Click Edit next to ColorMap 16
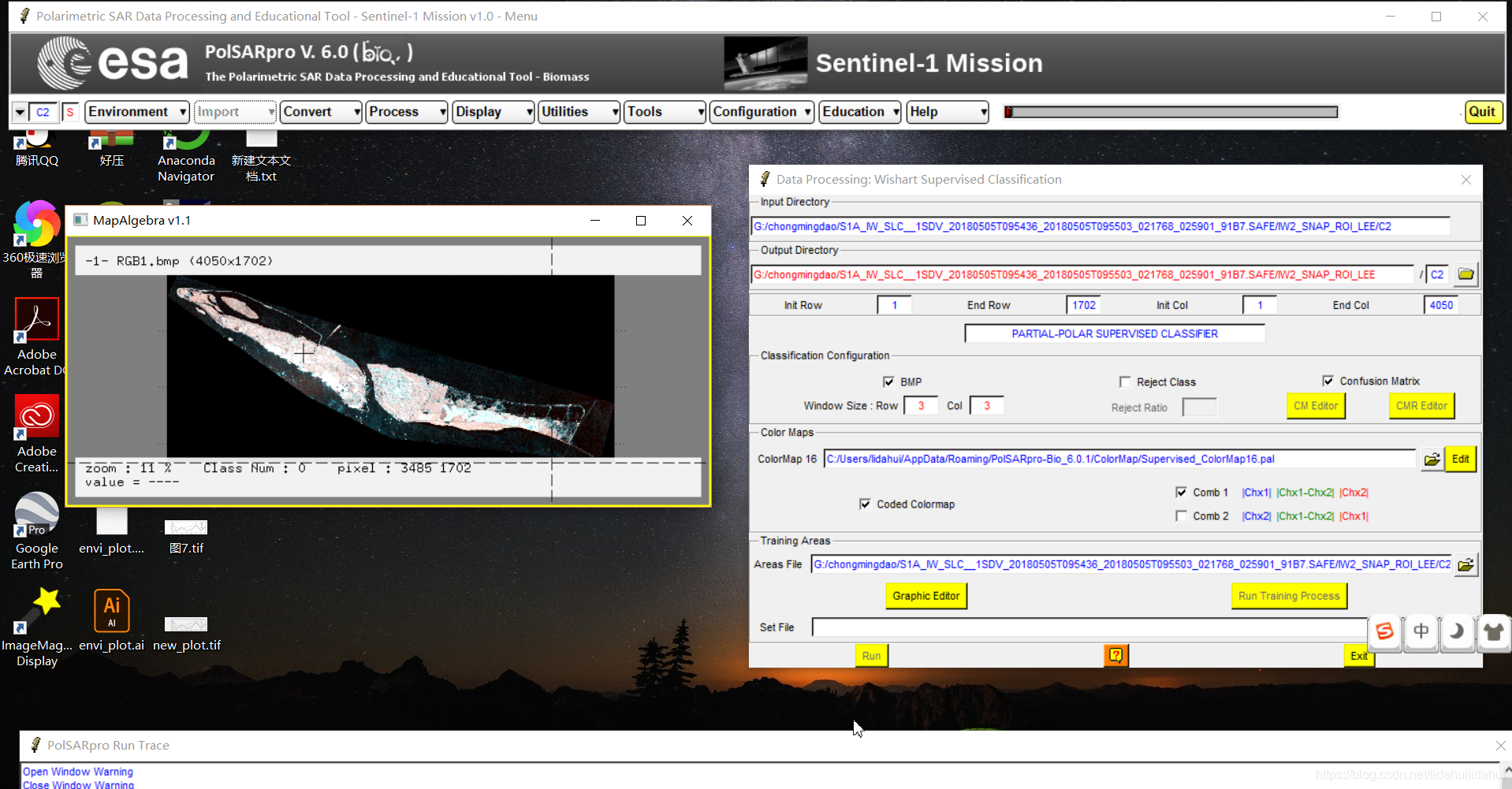 click(1460, 460)
